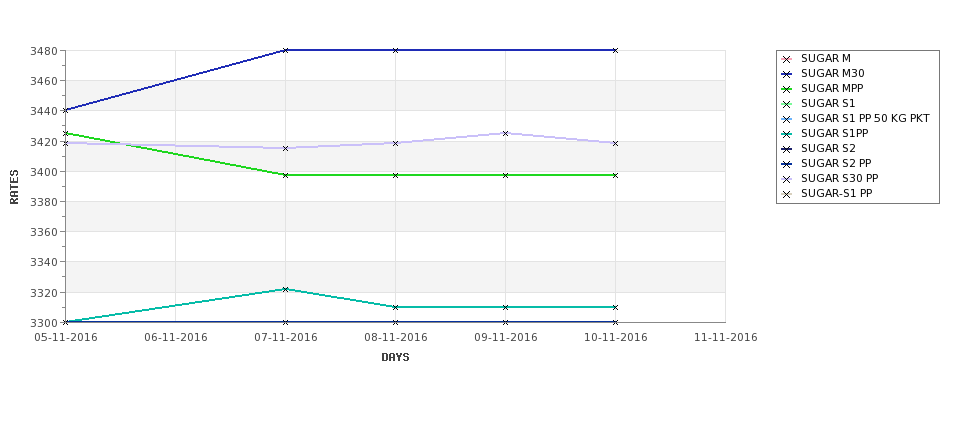Click the SUGAR S30 PP lavender legend marker
The height and width of the screenshot is (429, 975).
[x=787, y=179]
